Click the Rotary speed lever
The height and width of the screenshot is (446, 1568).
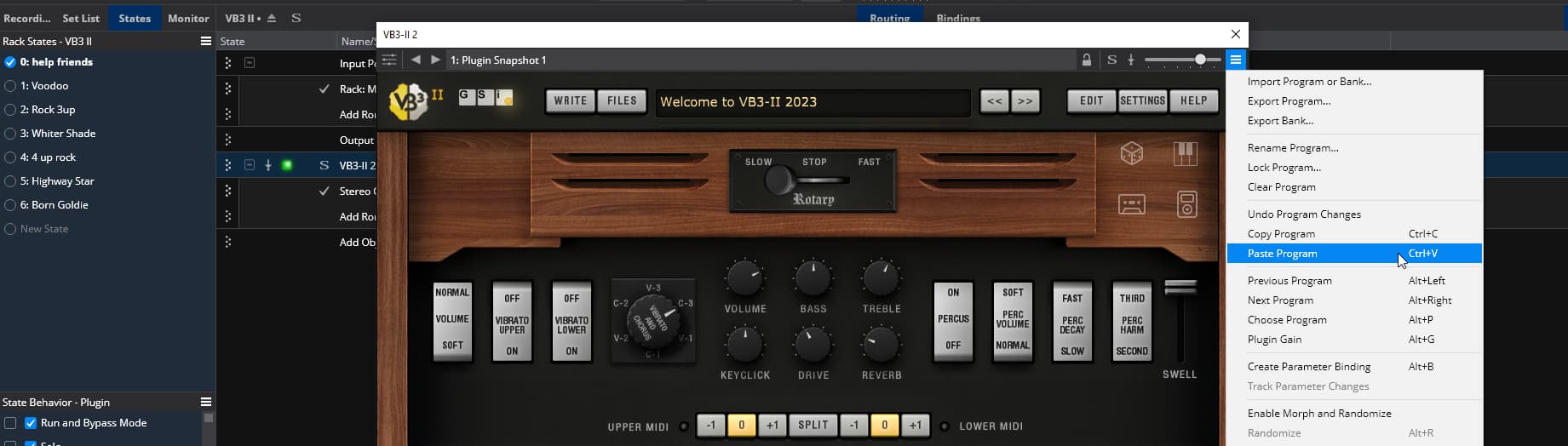pyautogui.click(x=778, y=180)
